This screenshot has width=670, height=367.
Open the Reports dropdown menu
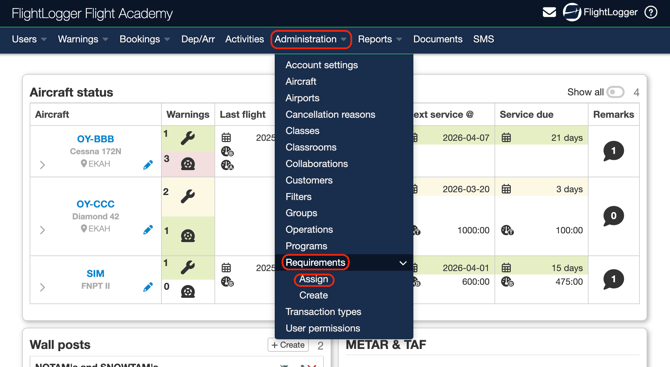pyautogui.click(x=379, y=39)
